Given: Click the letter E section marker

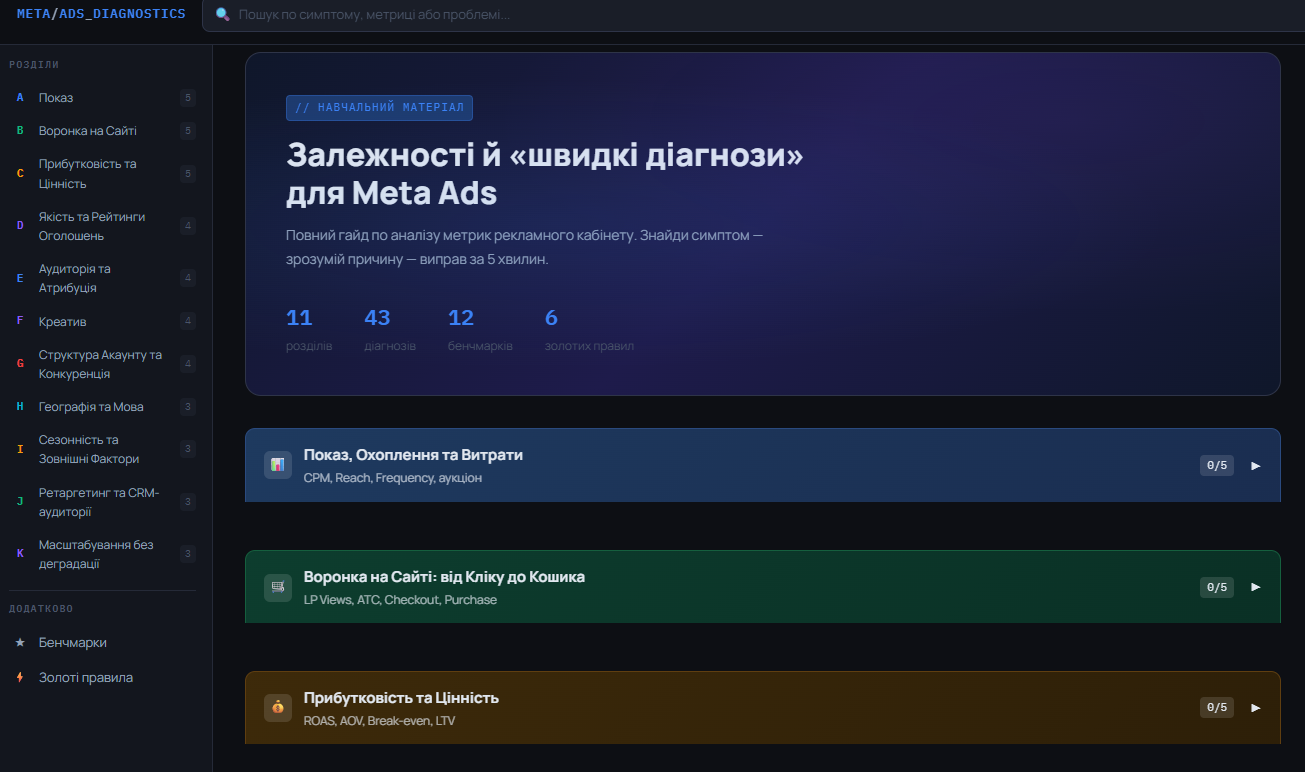Looking at the screenshot, I should 20,278.
